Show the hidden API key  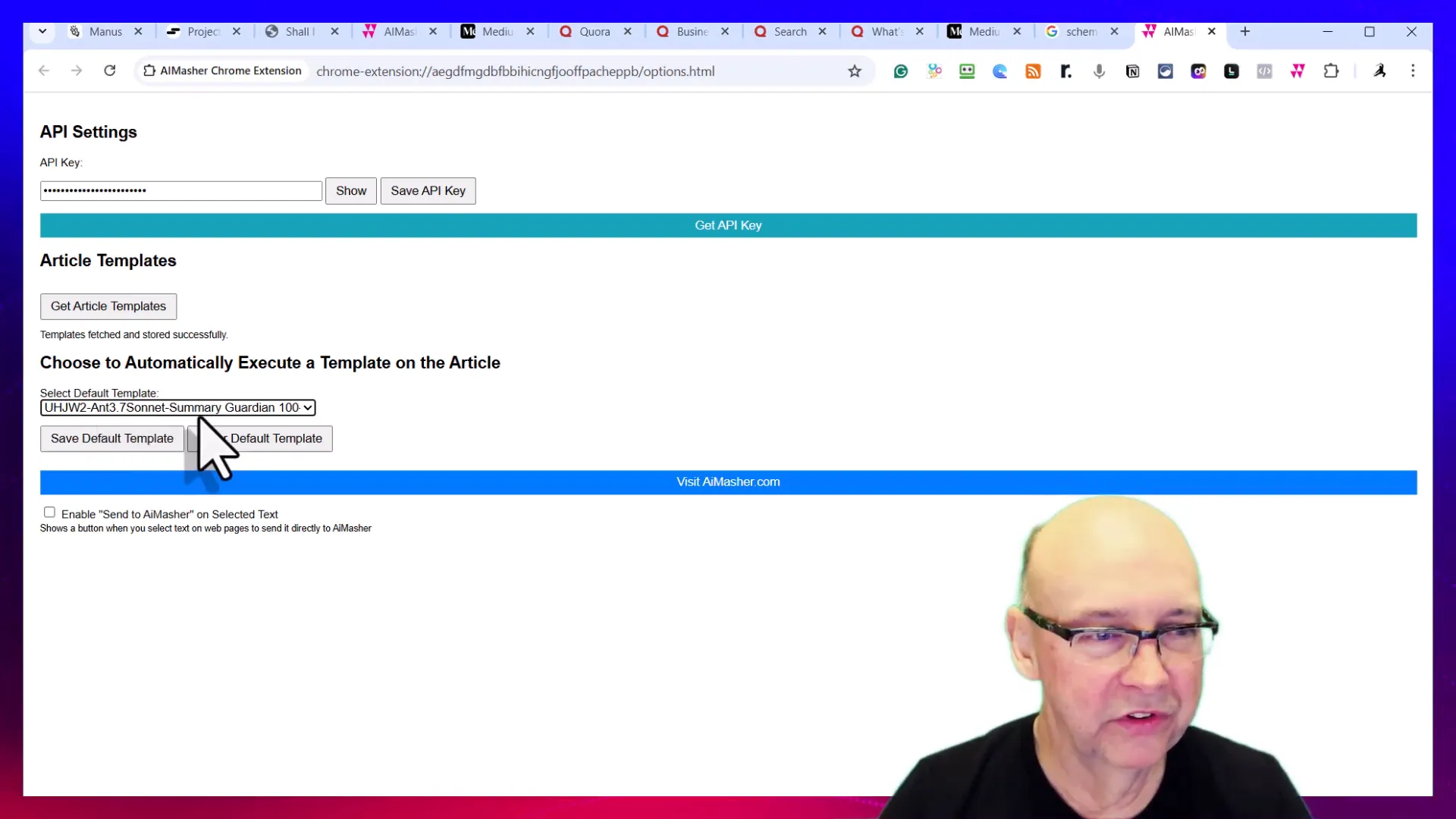351,191
